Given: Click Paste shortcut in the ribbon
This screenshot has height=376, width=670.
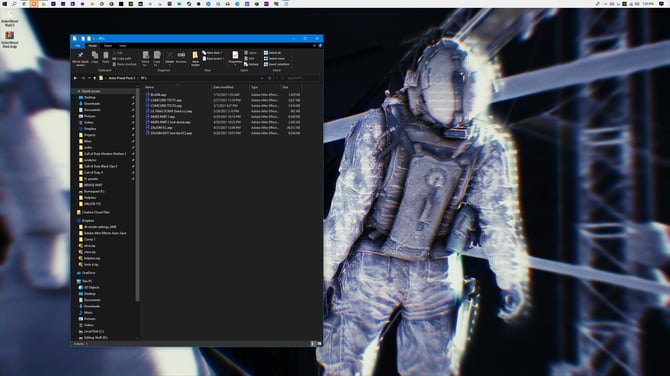Looking at the screenshot, I should [x=124, y=64].
